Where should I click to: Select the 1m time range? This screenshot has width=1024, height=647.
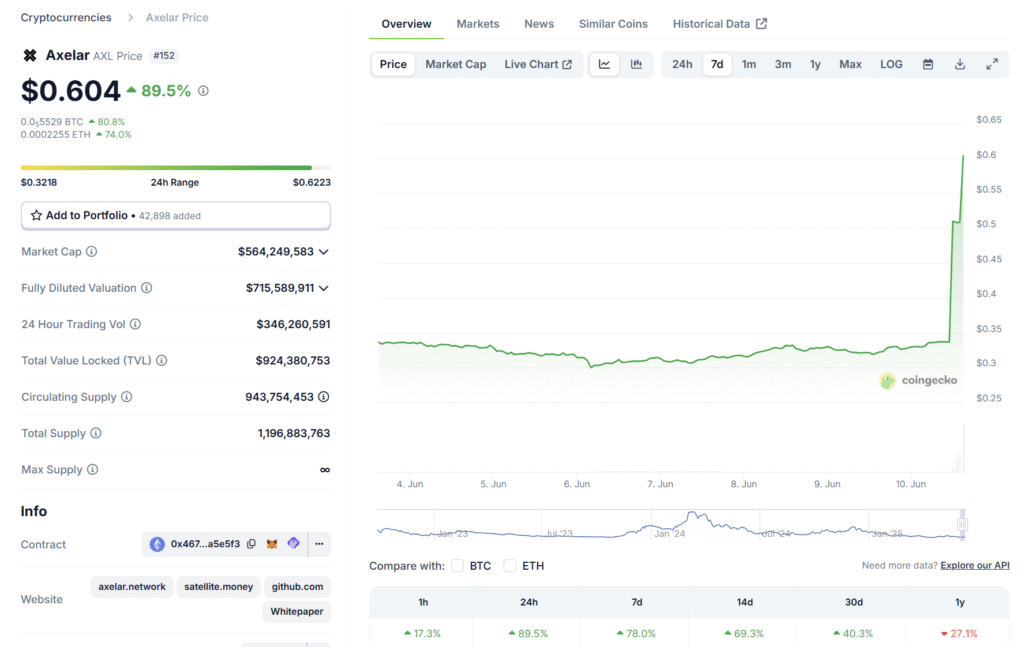pos(748,64)
